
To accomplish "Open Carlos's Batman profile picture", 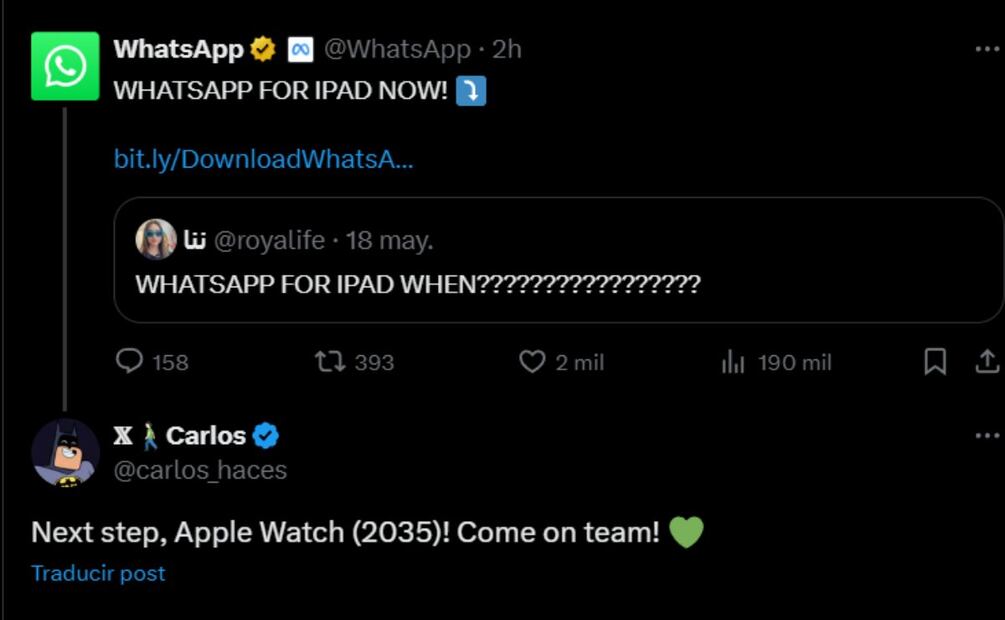I will (x=65, y=453).
